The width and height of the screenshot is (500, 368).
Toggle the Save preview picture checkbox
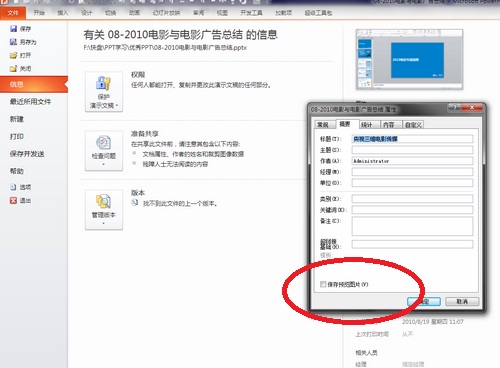pos(323,284)
